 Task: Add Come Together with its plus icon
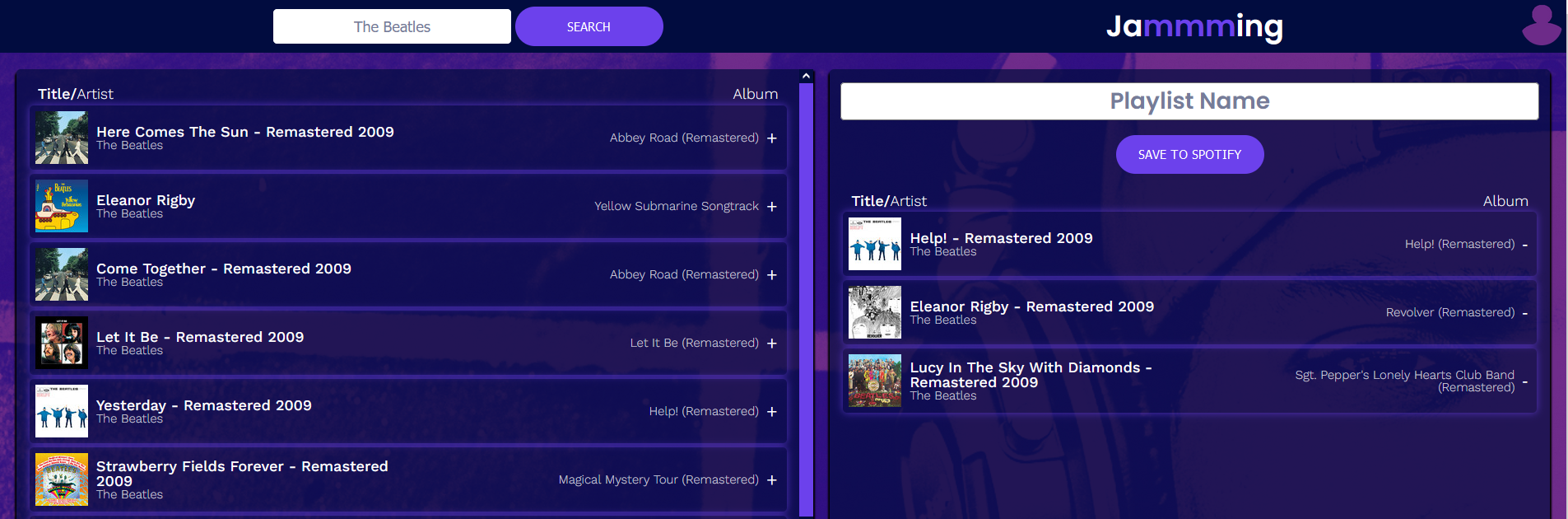point(772,275)
